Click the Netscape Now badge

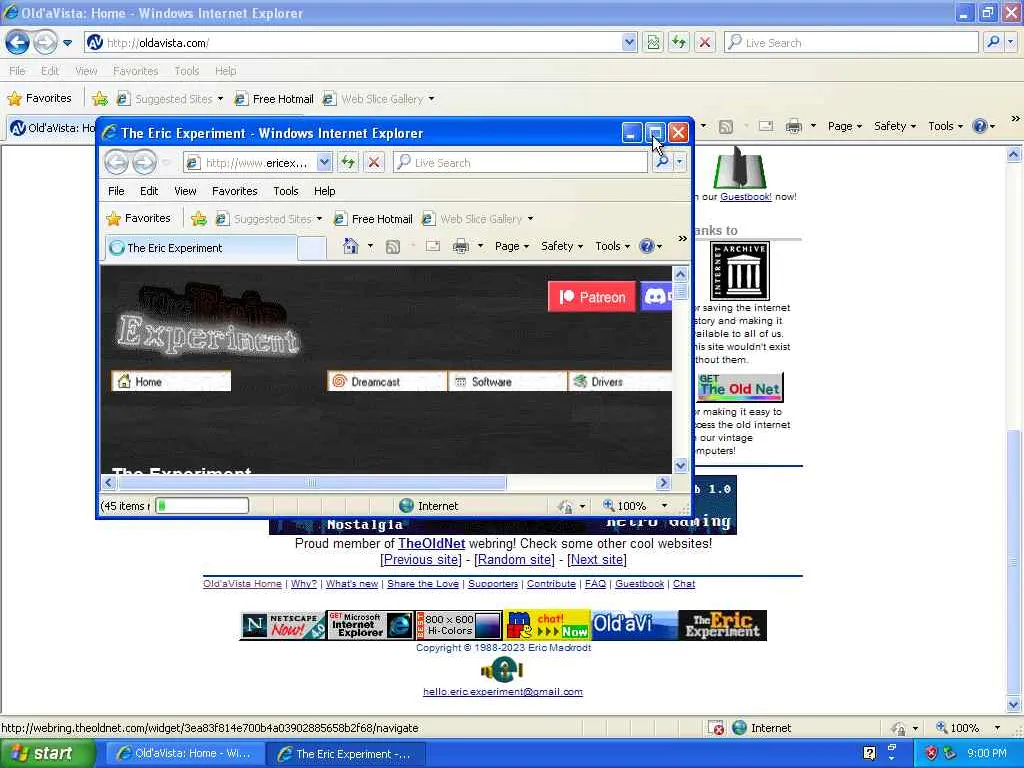[x=283, y=626]
